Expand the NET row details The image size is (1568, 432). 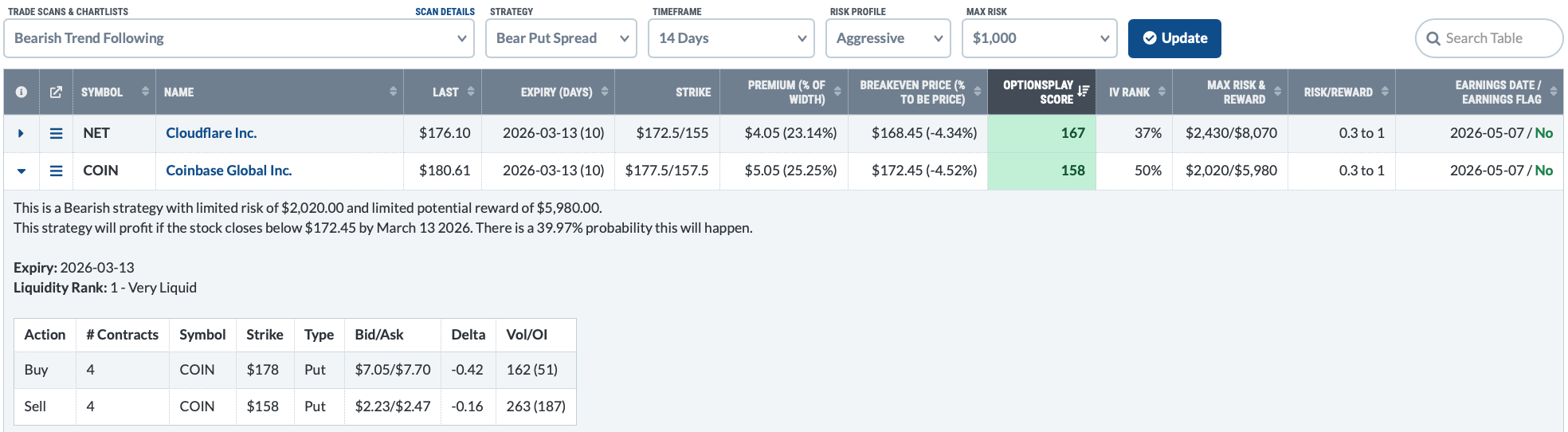click(x=21, y=133)
